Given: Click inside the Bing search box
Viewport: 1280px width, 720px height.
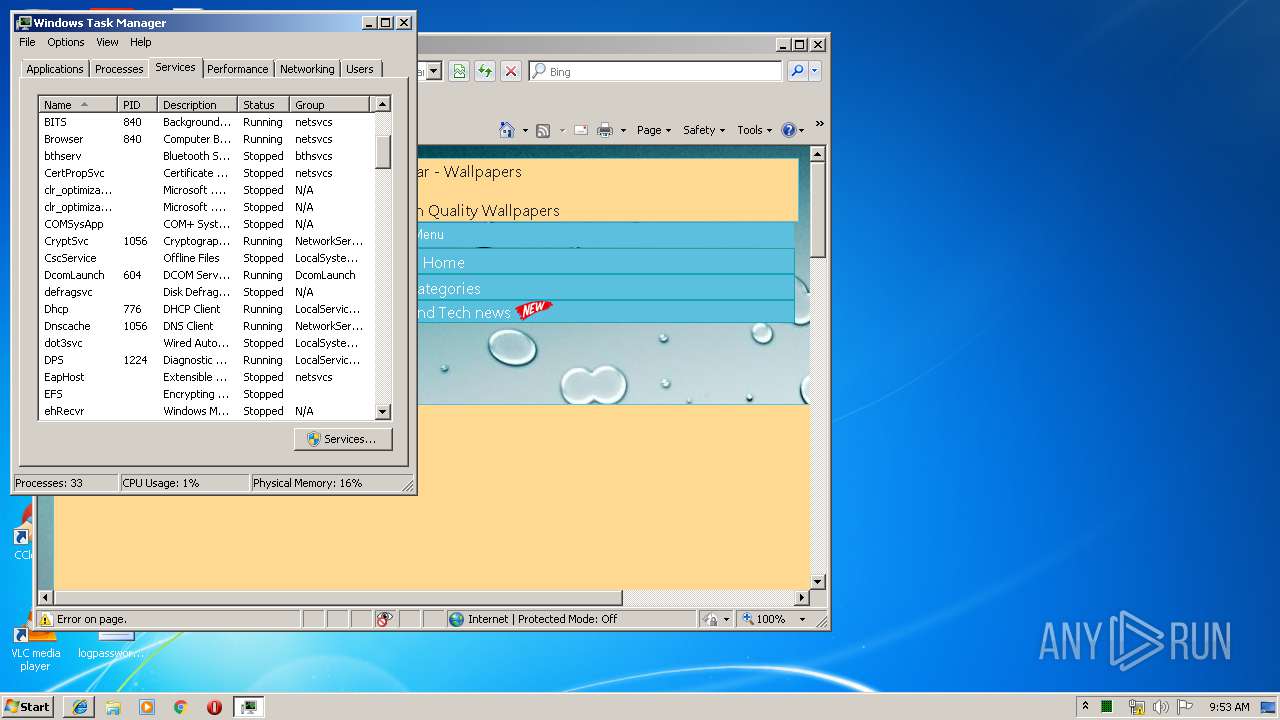Looking at the screenshot, I should pyautogui.click(x=655, y=71).
